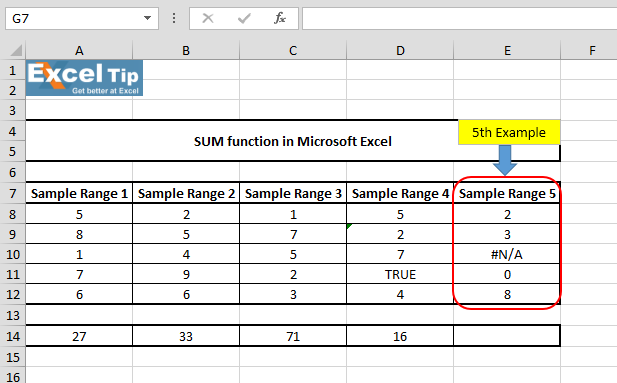The height and width of the screenshot is (383, 617).
Task: Select row 14 header
Action: 13,337
